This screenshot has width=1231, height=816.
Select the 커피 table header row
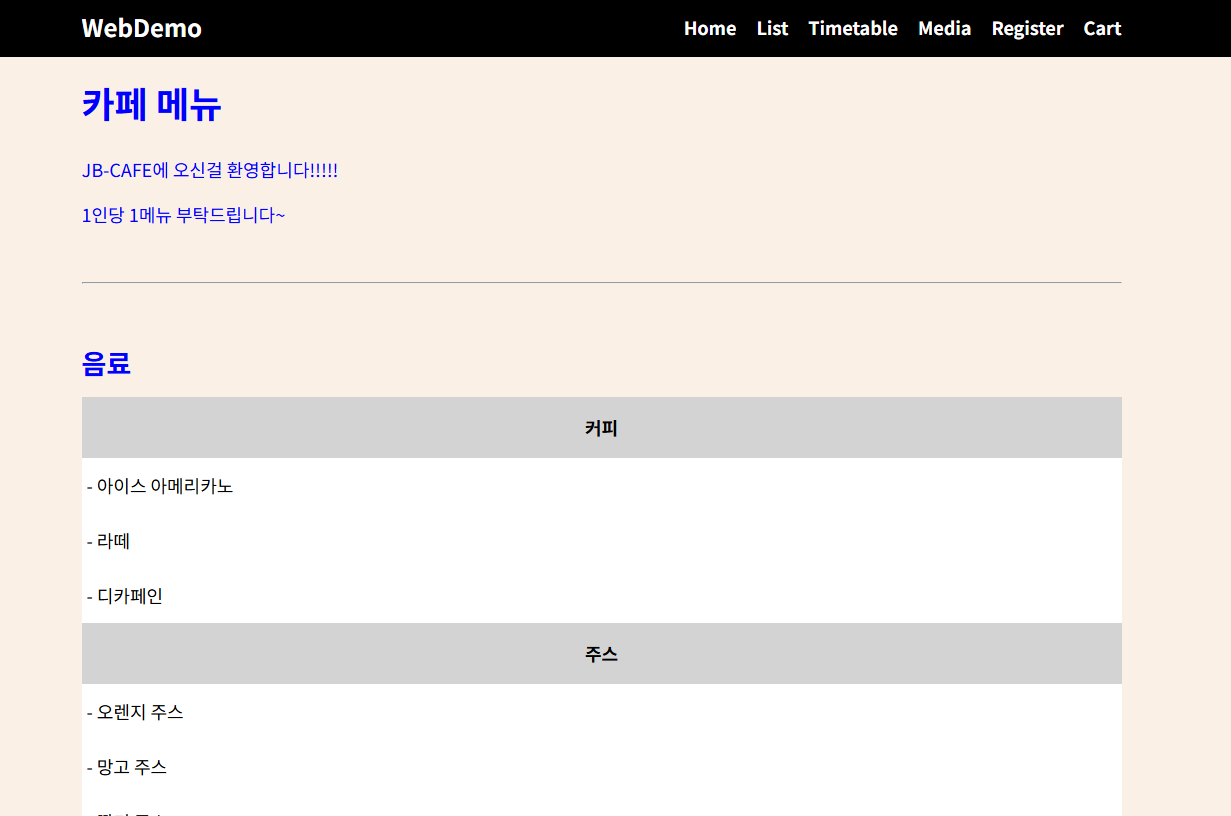[x=601, y=428]
